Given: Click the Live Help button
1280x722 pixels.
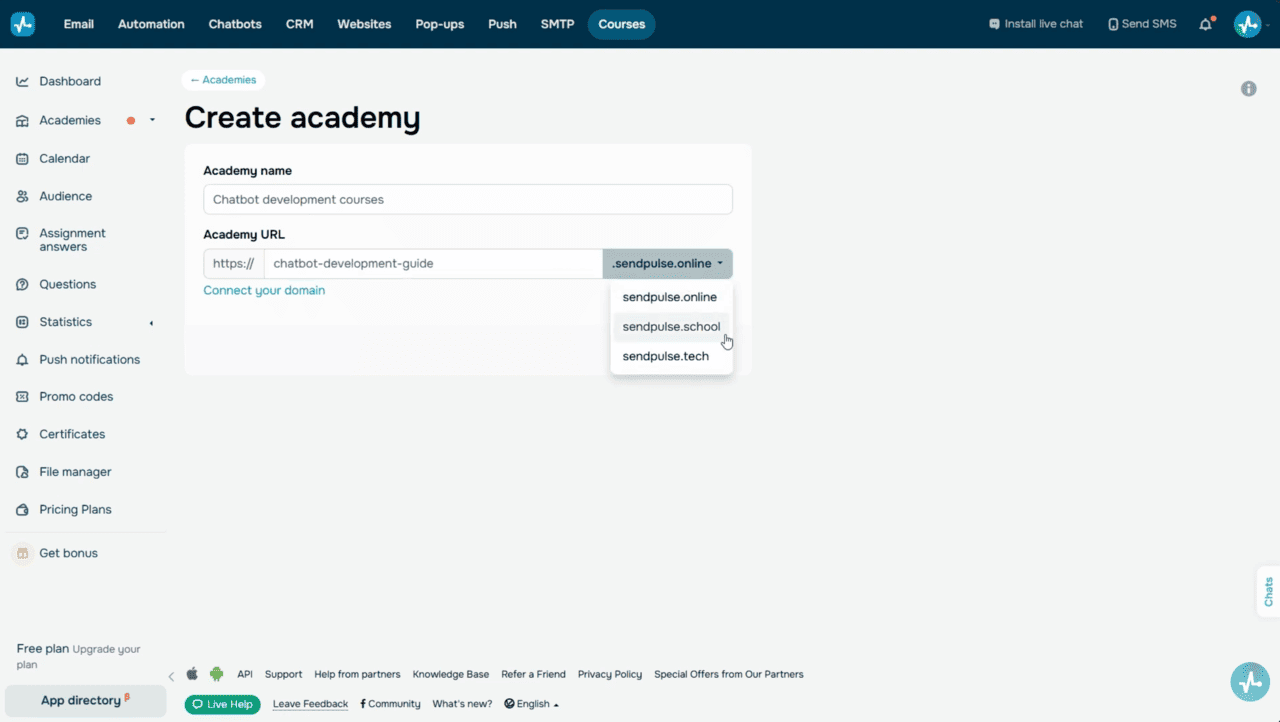Looking at the screenshot, I should (222, 704).
